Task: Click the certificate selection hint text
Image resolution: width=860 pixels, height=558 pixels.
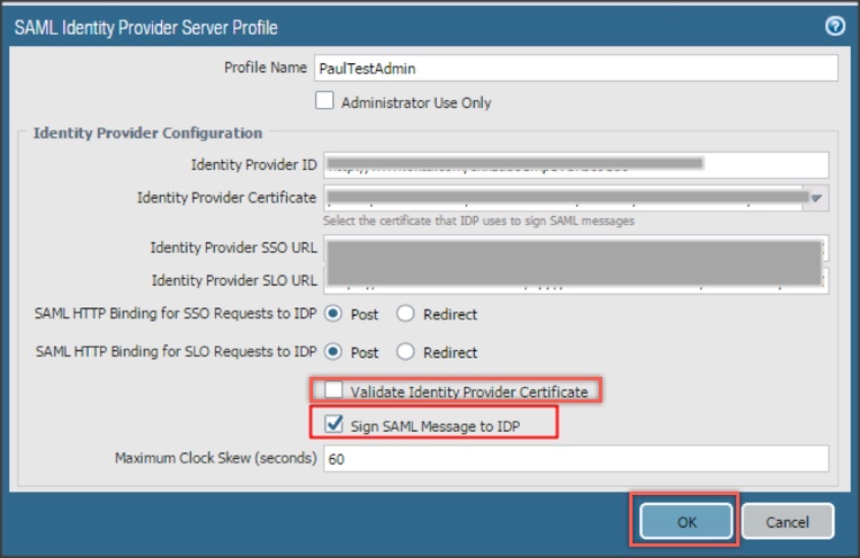Action: 478,220
